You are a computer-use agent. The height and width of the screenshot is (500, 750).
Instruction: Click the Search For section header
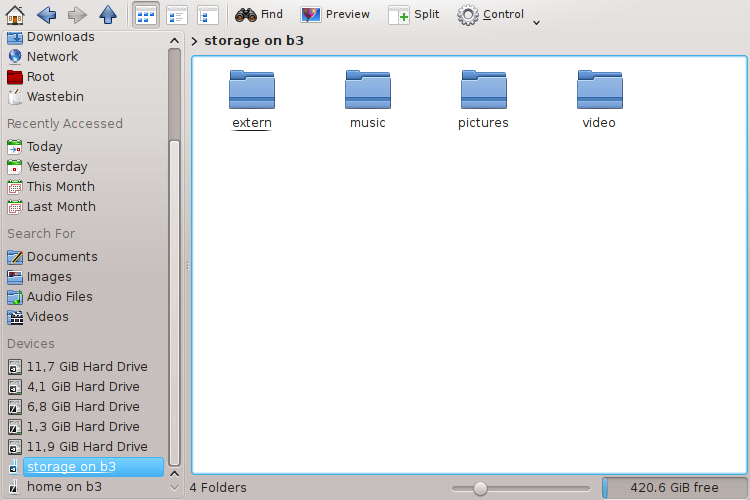(x=41, y=233)
